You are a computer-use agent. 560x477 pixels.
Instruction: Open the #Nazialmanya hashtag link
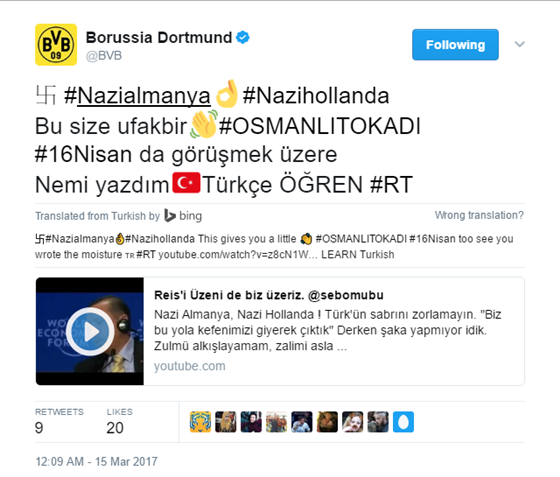(x=137, y=96)
